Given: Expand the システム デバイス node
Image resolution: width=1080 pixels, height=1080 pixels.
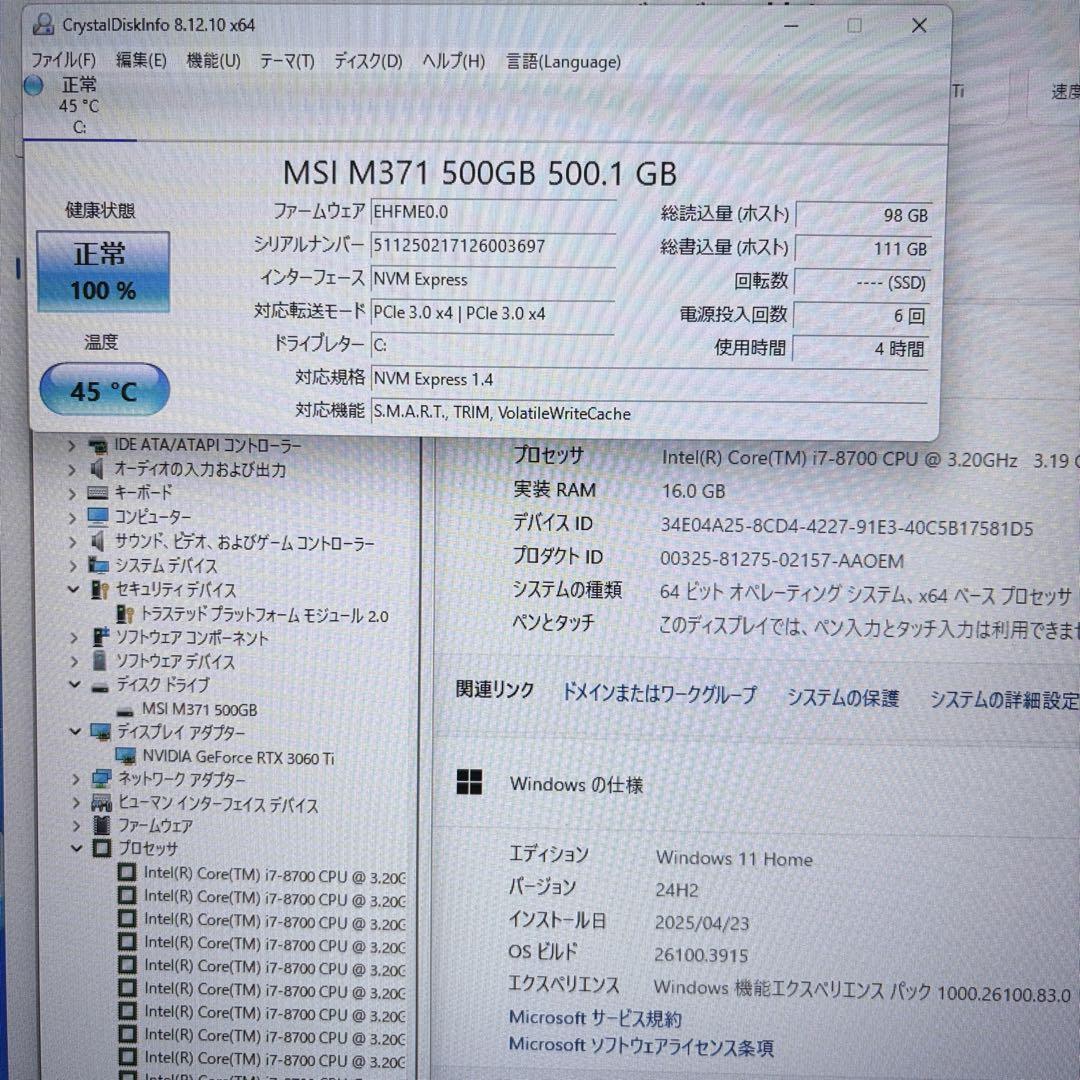Looking at the screenshot, I should (73, 566).
